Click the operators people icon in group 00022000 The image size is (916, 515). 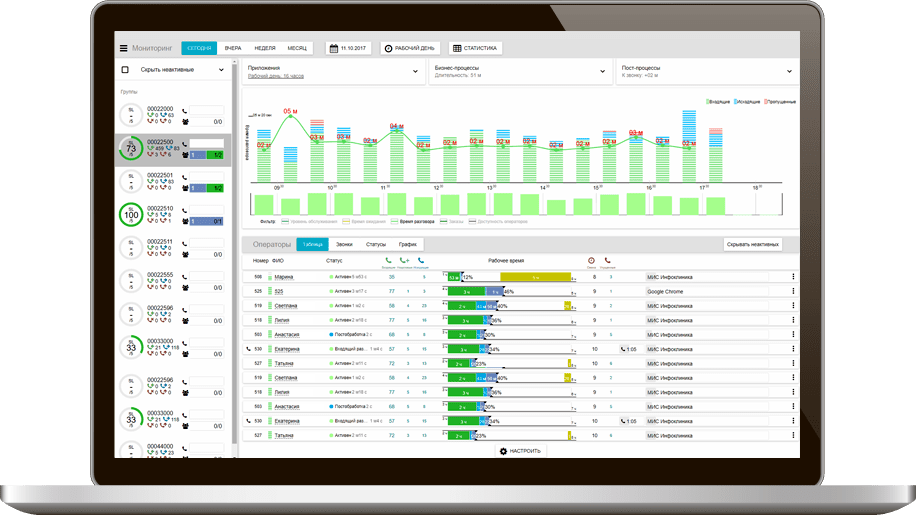pyautogui.click(x=185, y=122)
